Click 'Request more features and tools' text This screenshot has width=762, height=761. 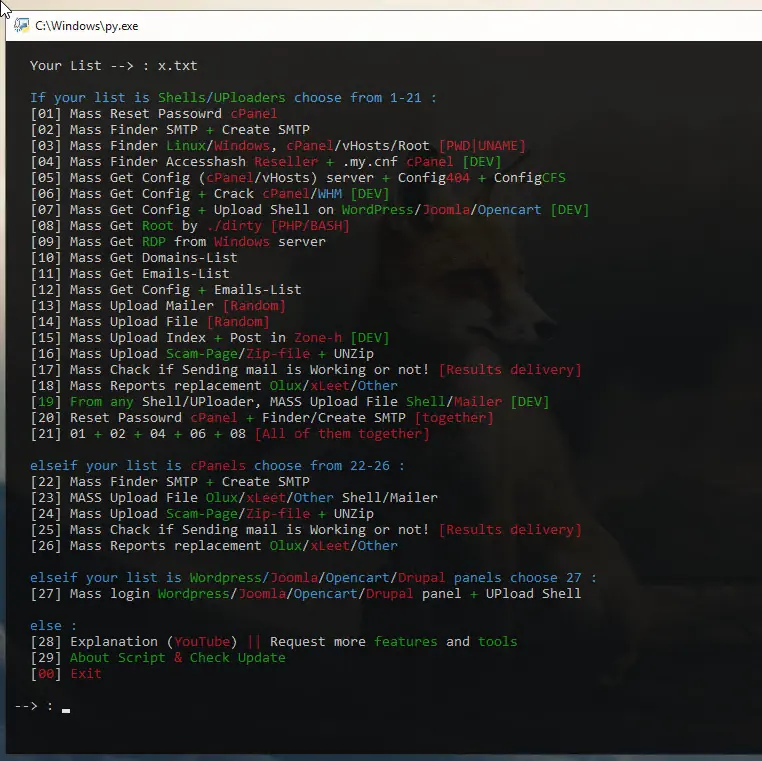[x=394, y=641]
